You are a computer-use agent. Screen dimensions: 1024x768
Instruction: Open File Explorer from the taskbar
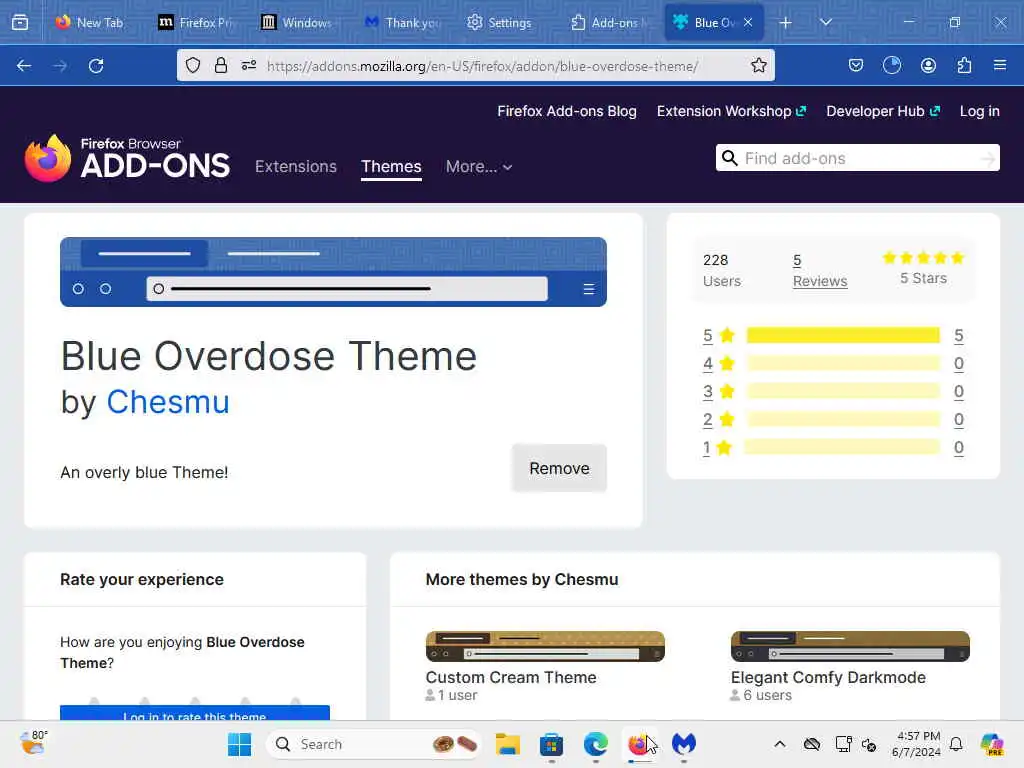click(x=507, y=744)
